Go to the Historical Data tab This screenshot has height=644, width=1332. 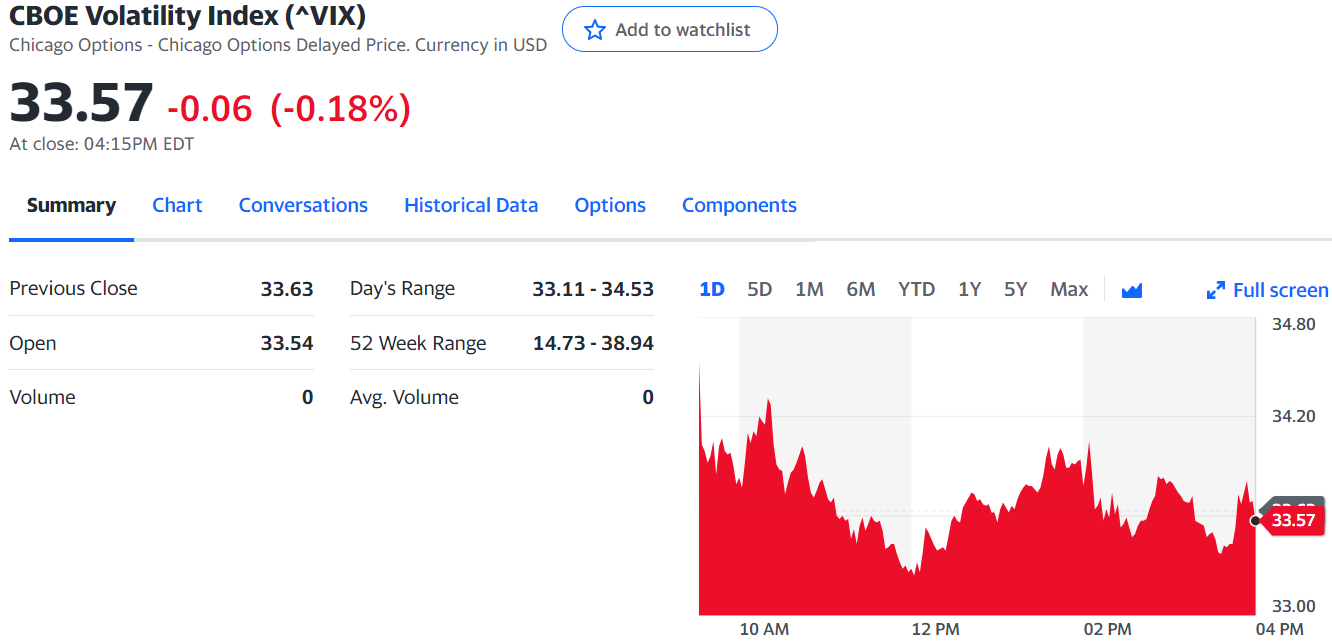(x=471, y=205)
